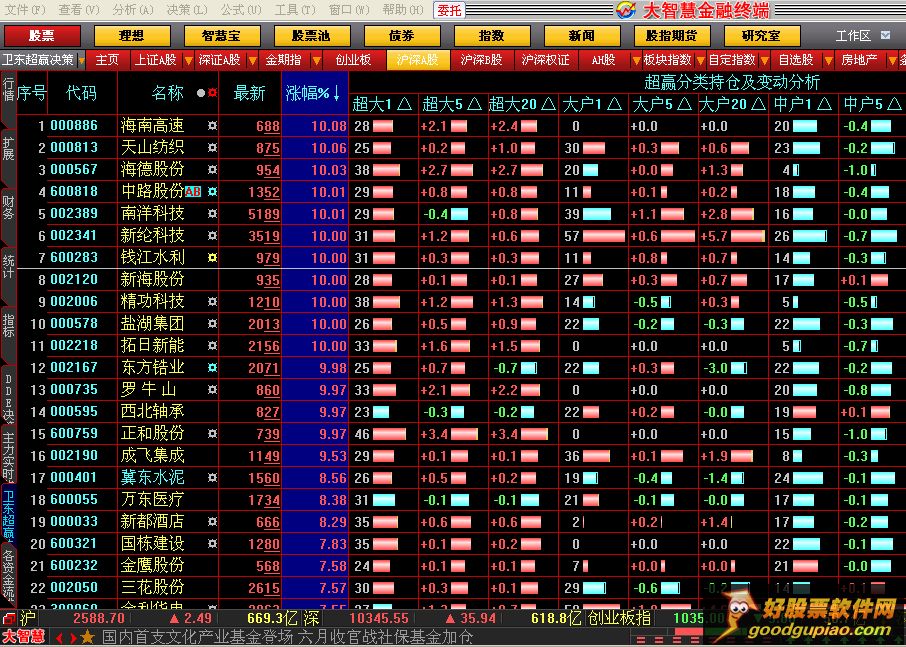
Task: Click the 大户1 triangle sort icon
Action: click(615, 105)
